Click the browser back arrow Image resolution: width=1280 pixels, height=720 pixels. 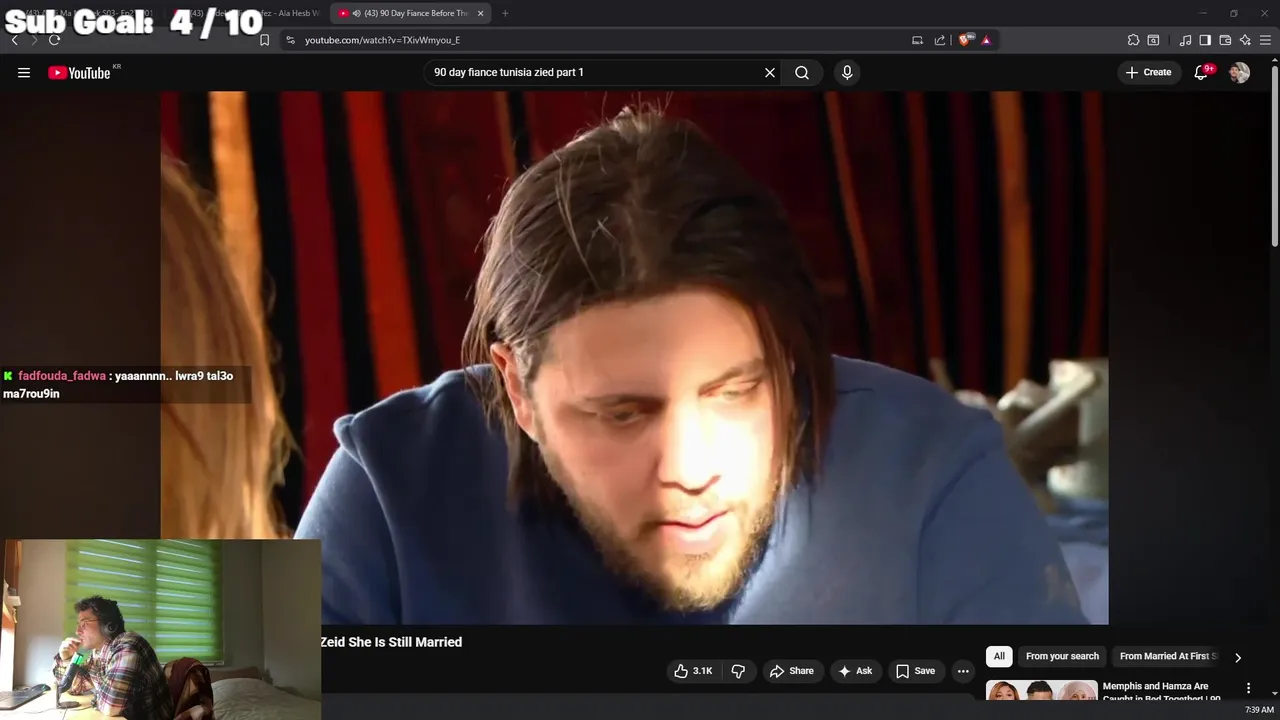pos(14,40)
